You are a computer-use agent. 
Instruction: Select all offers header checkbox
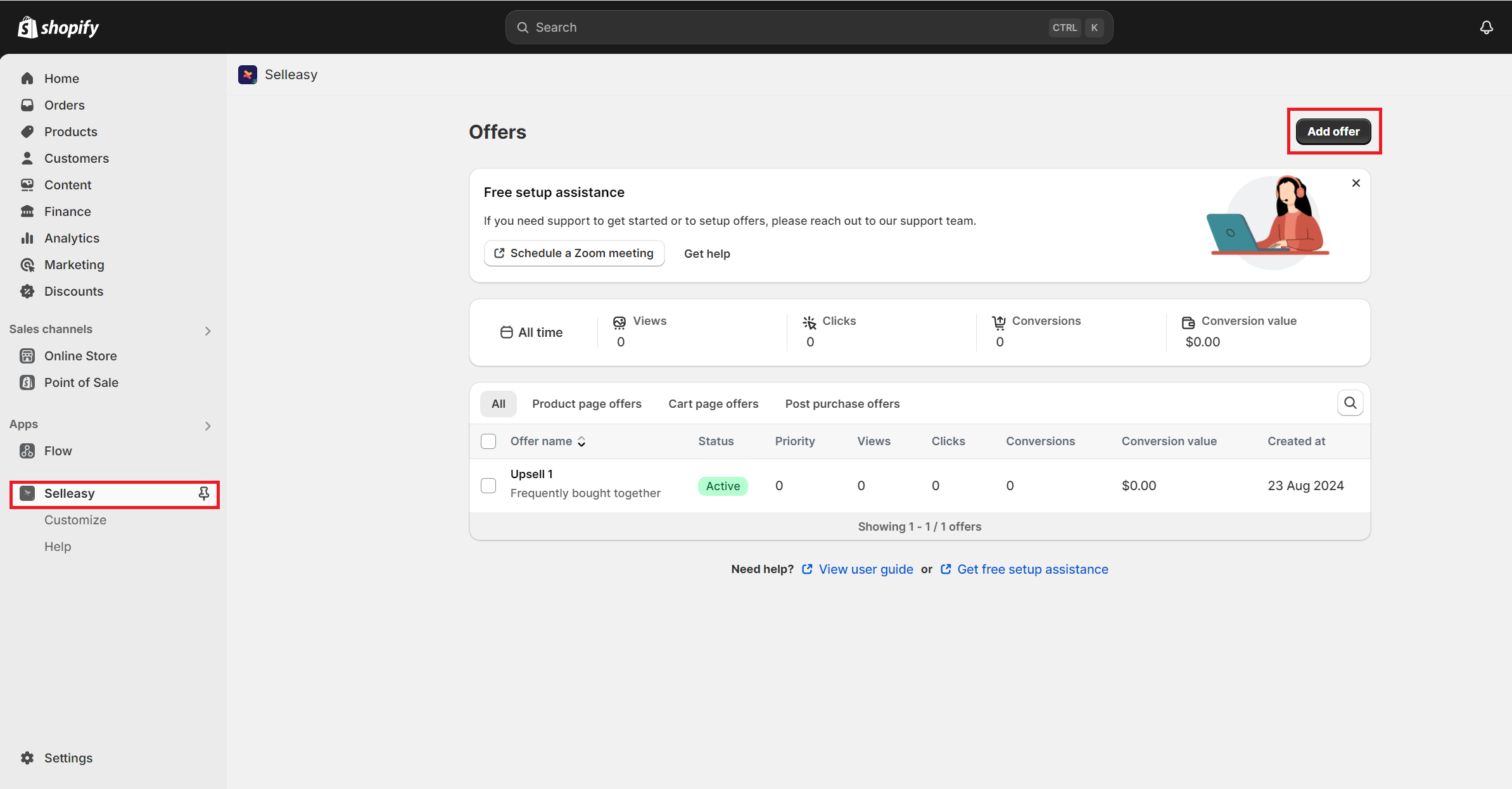(x=488, y=441)
